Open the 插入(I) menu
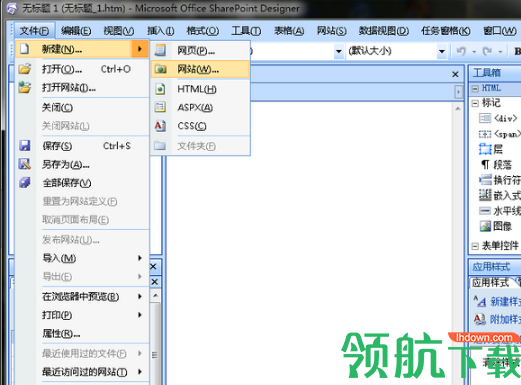The image size is (521, 385). pyautogui.click(x=161, y=31)
